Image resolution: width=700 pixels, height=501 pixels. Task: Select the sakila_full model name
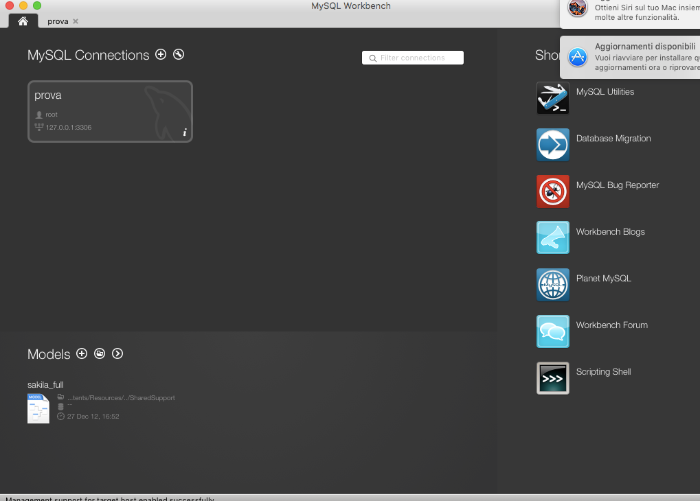(x=45, y=384)
